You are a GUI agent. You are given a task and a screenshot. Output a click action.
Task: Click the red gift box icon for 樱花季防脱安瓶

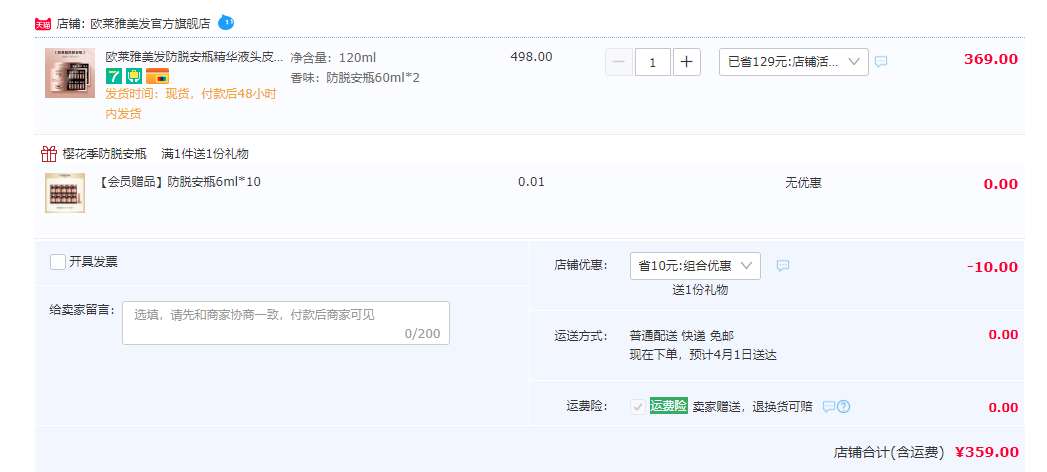tap(49, 154)
